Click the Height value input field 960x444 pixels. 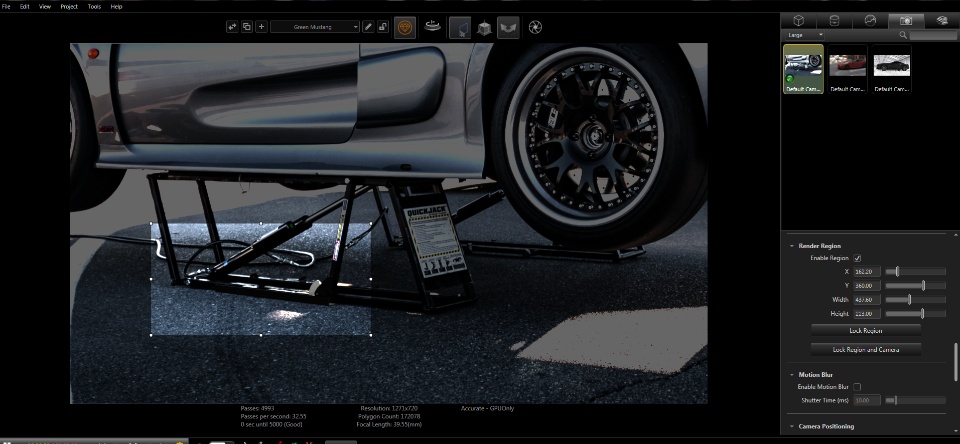pyautogui.click(x=867, y=314)
